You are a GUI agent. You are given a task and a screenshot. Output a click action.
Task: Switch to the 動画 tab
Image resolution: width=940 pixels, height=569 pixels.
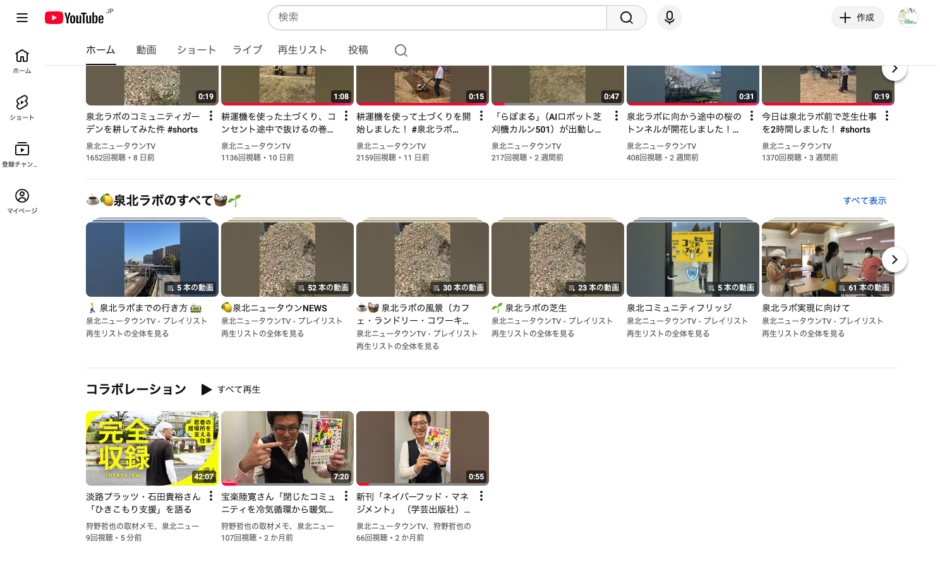coord(146,50)
